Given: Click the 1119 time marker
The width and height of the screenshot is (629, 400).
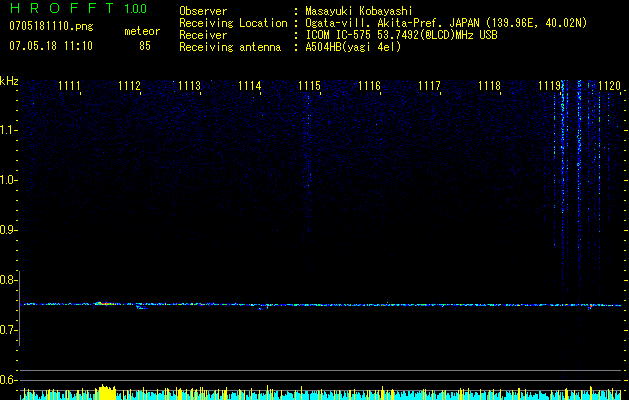Looking at the screenshot, I should [550, 86].
